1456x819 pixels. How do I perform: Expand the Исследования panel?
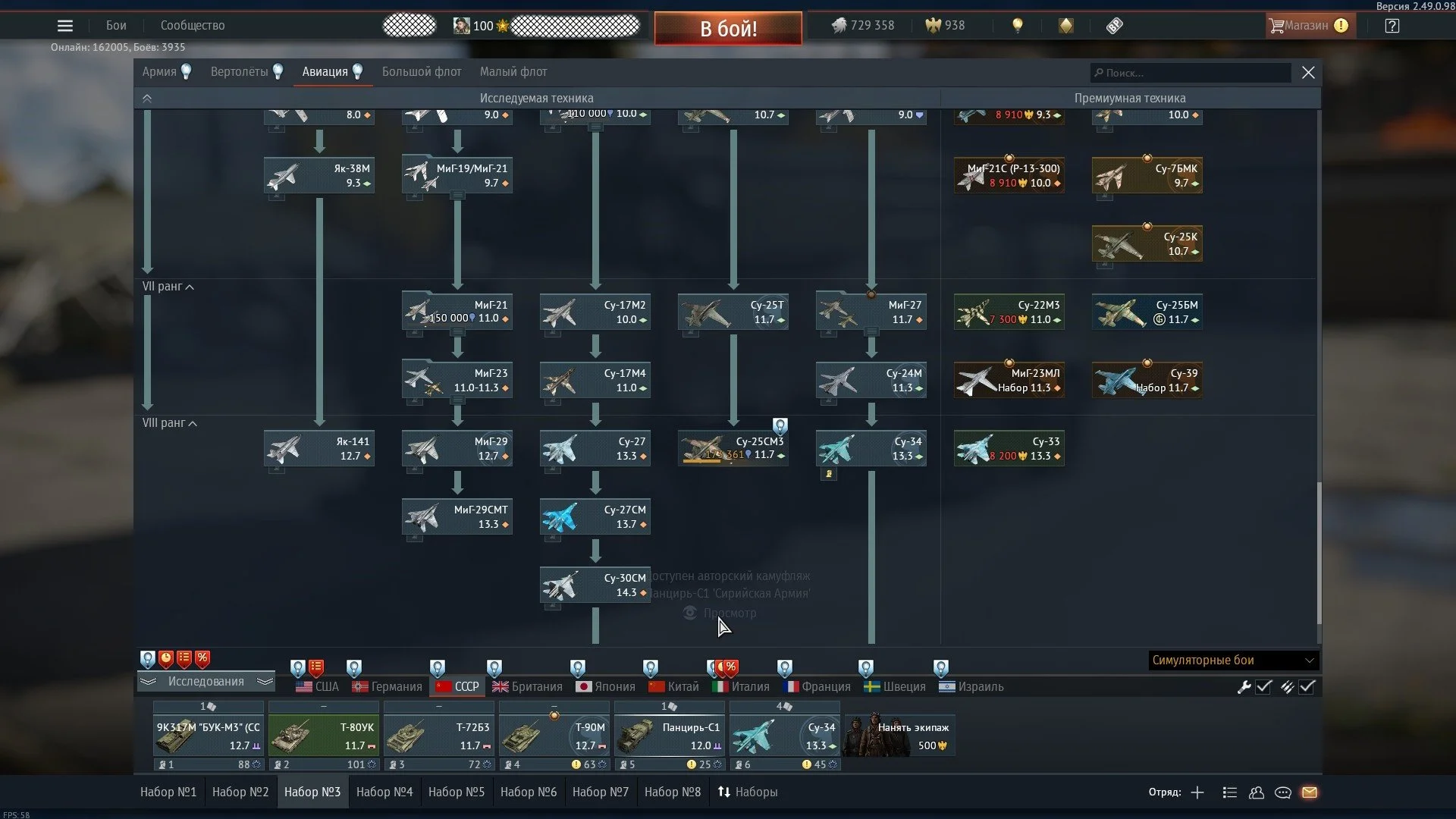(x=206, y=682)
